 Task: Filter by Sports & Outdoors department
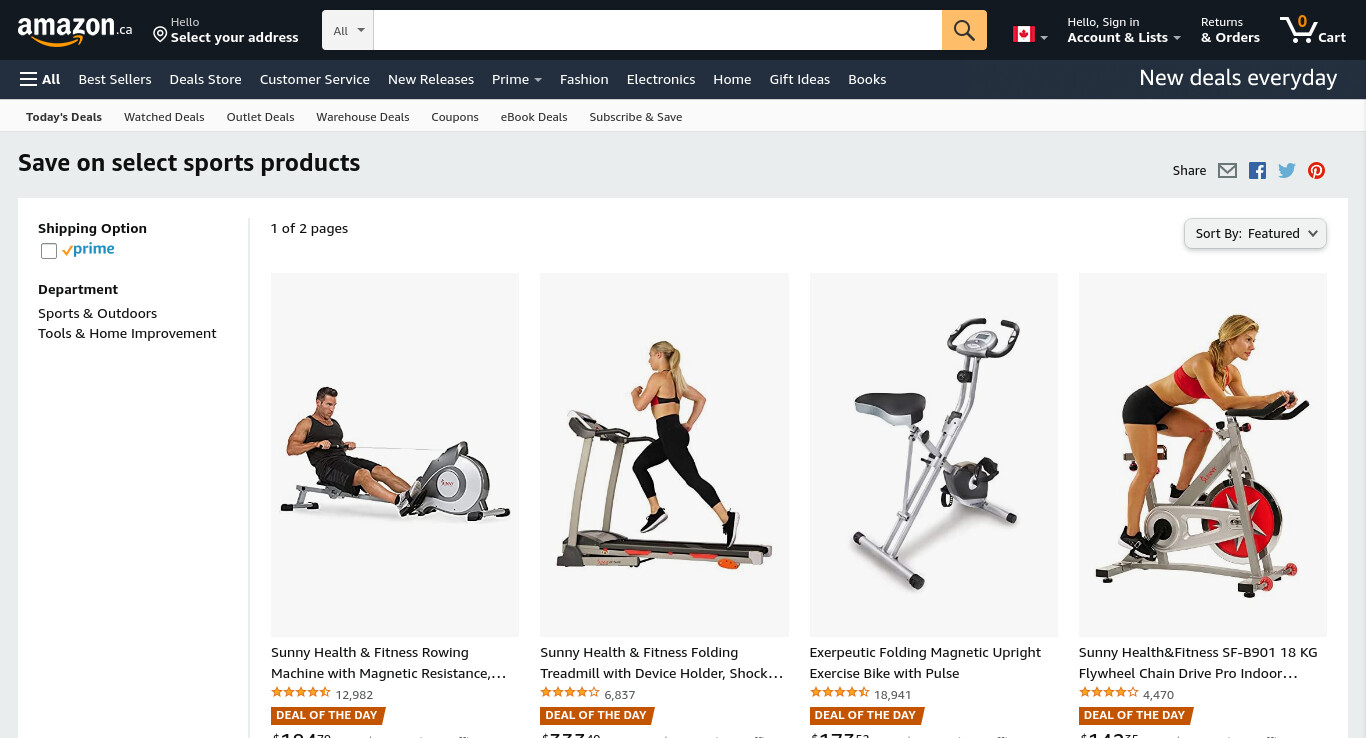pos(97,313)
